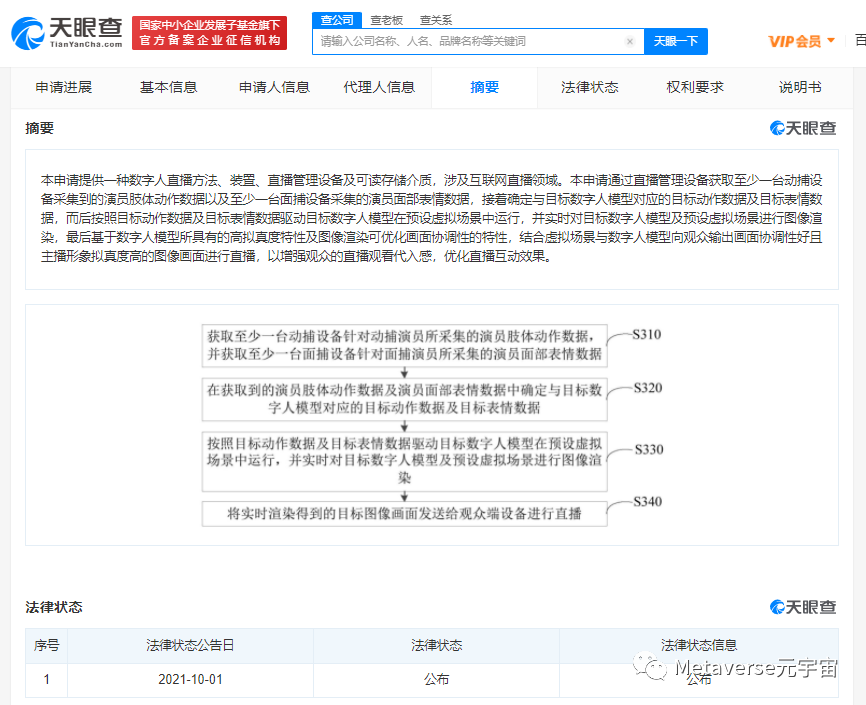Click the 法律状态信息 column header
The image size is (866, 705).
[x=699, y=645]
